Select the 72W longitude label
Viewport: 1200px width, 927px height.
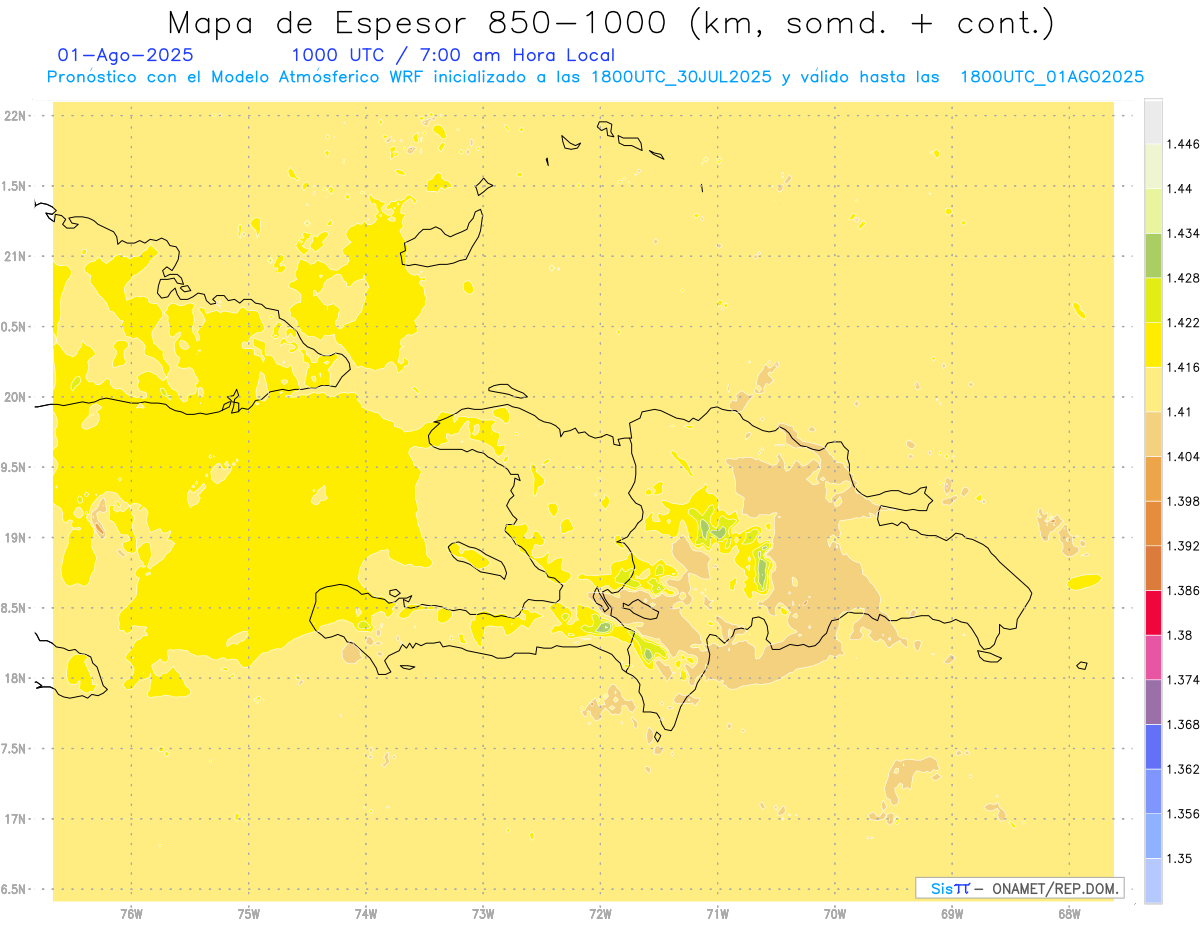coord(600,914)
